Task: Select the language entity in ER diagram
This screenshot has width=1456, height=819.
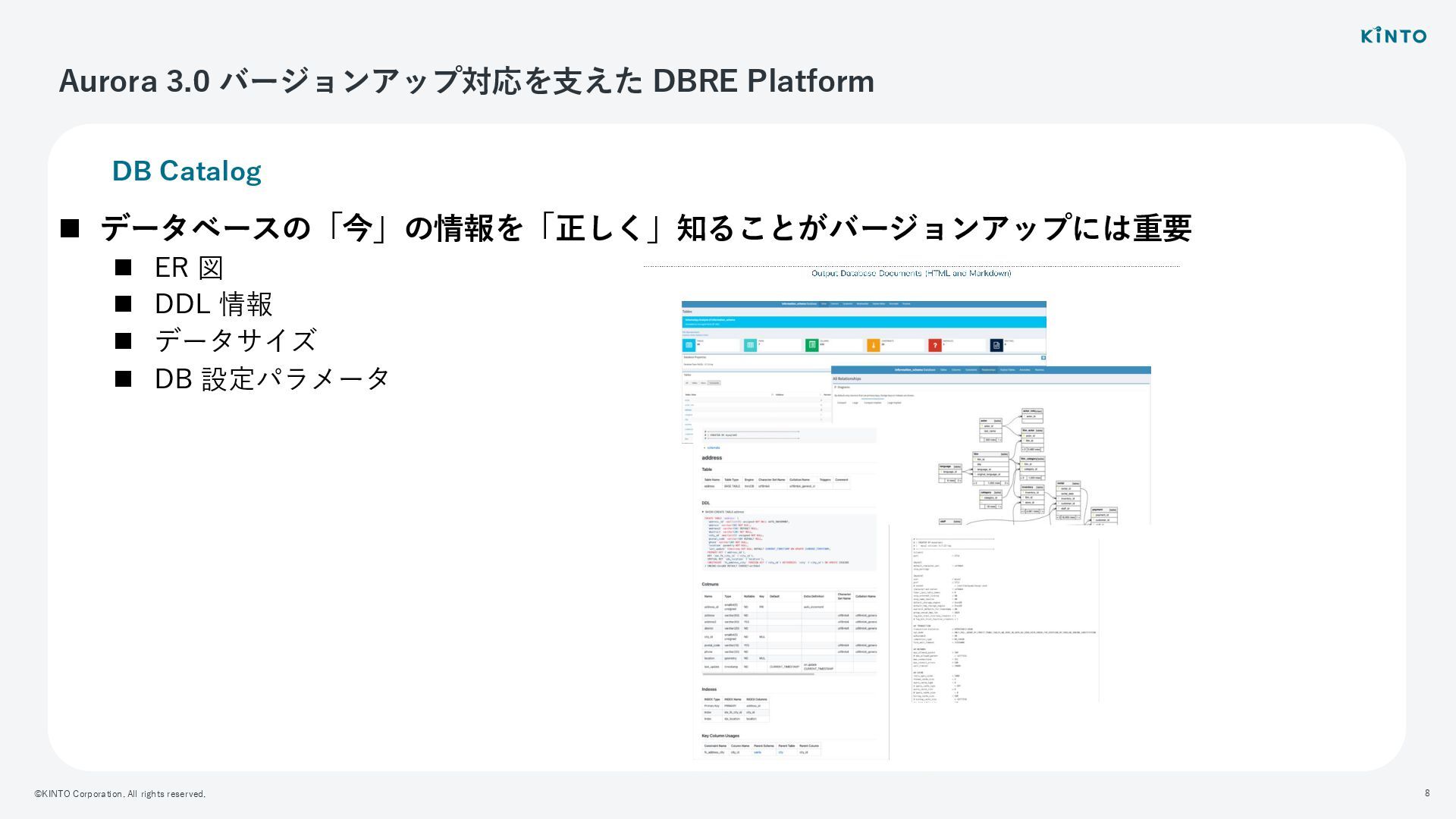Action: tap(950, 474)
